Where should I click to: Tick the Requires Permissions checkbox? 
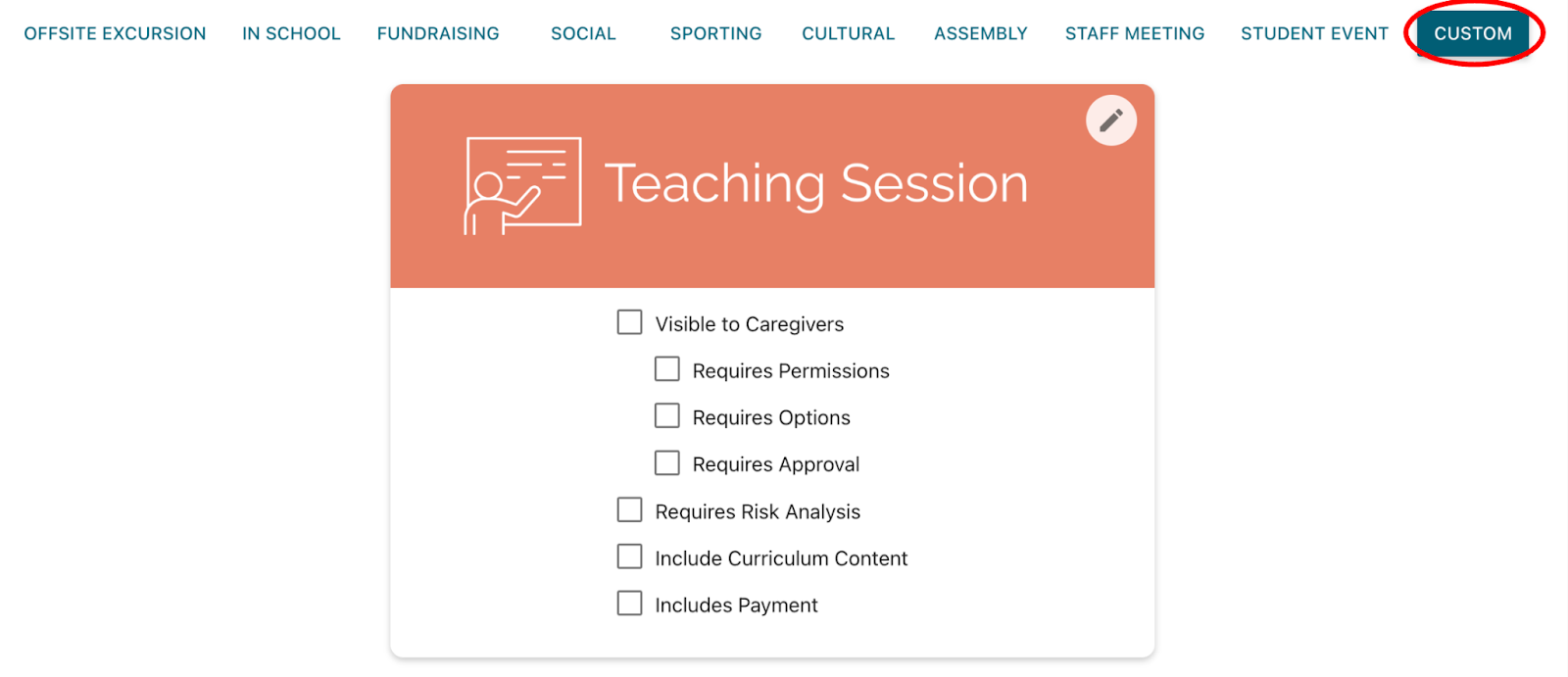click(x=666, y=369)
